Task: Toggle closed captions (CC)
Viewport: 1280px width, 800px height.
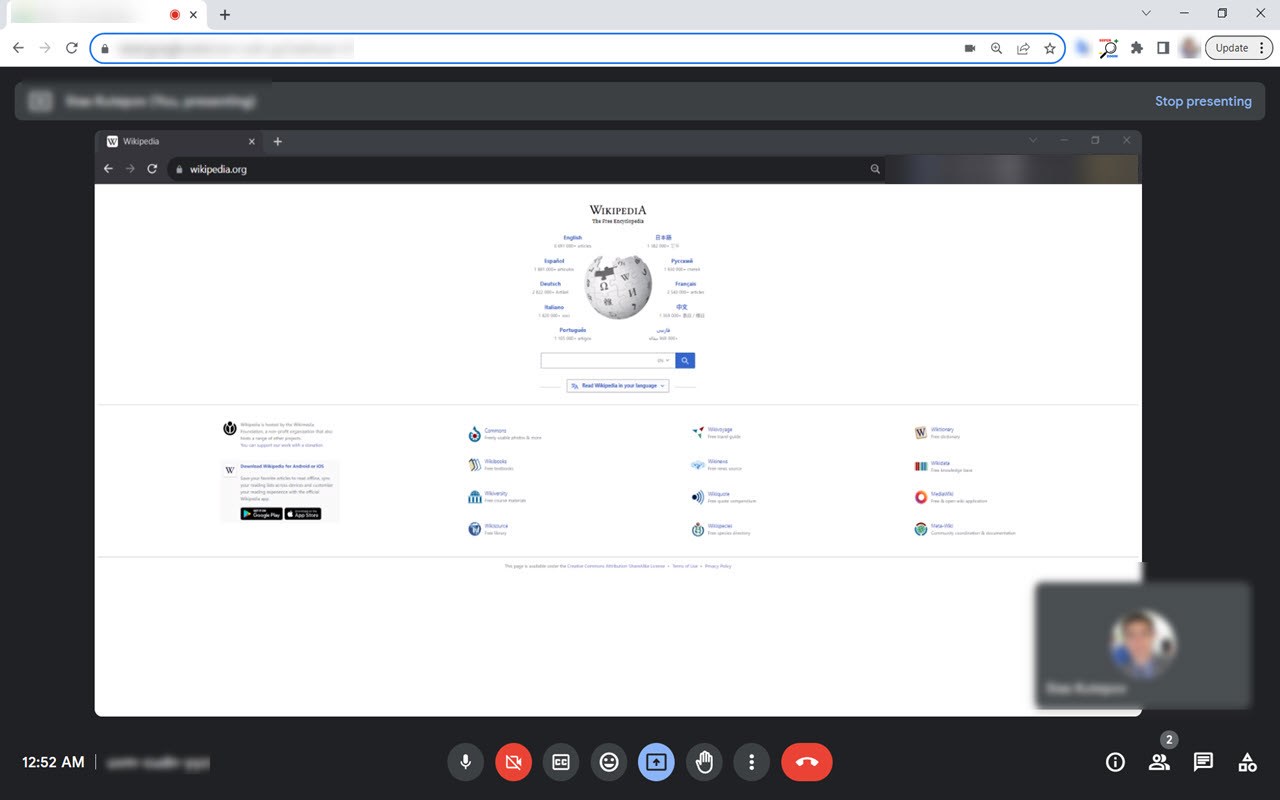Action: (561, 762)
